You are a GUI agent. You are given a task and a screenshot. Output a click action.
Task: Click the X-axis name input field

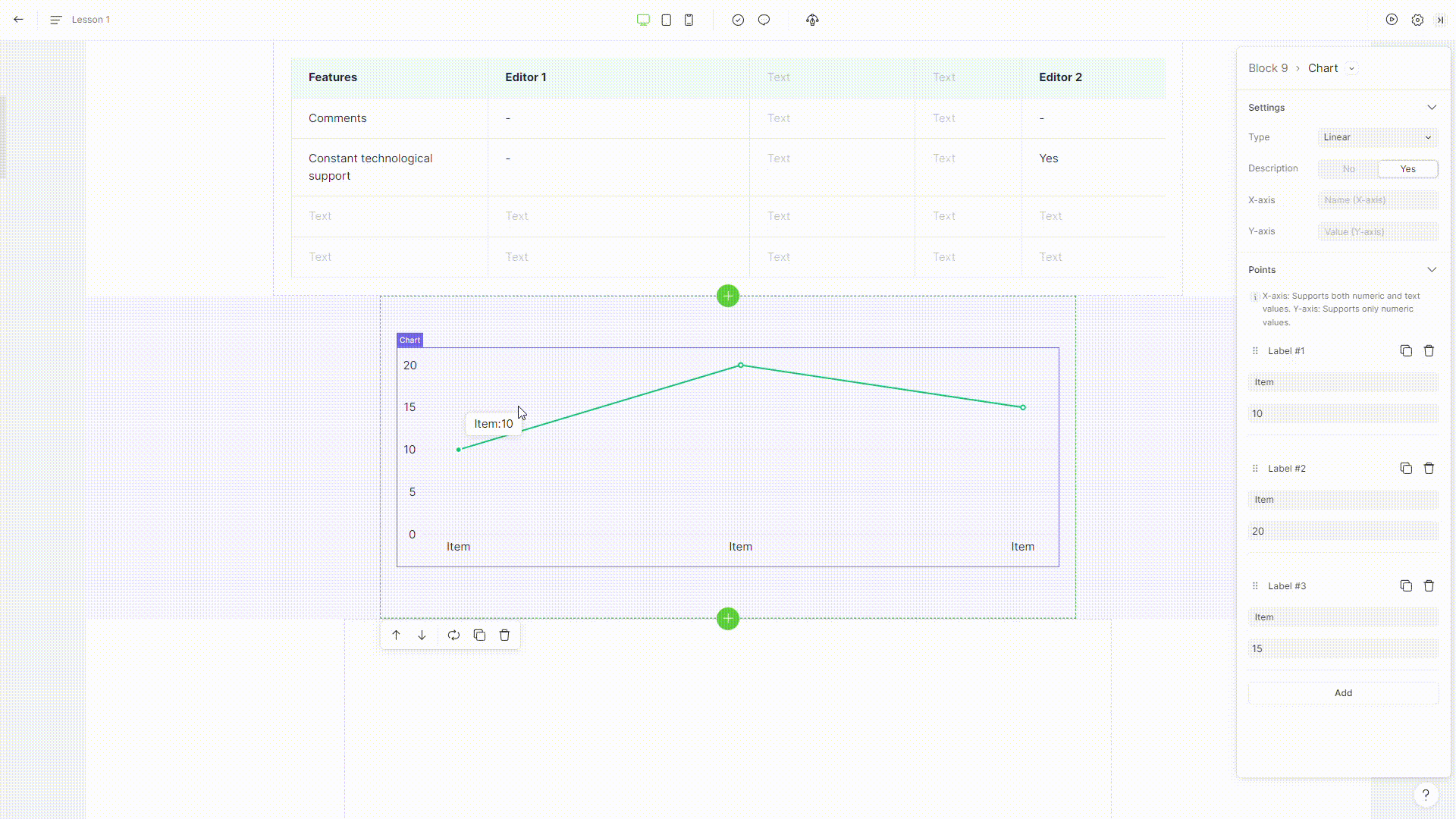(1377, 200)
